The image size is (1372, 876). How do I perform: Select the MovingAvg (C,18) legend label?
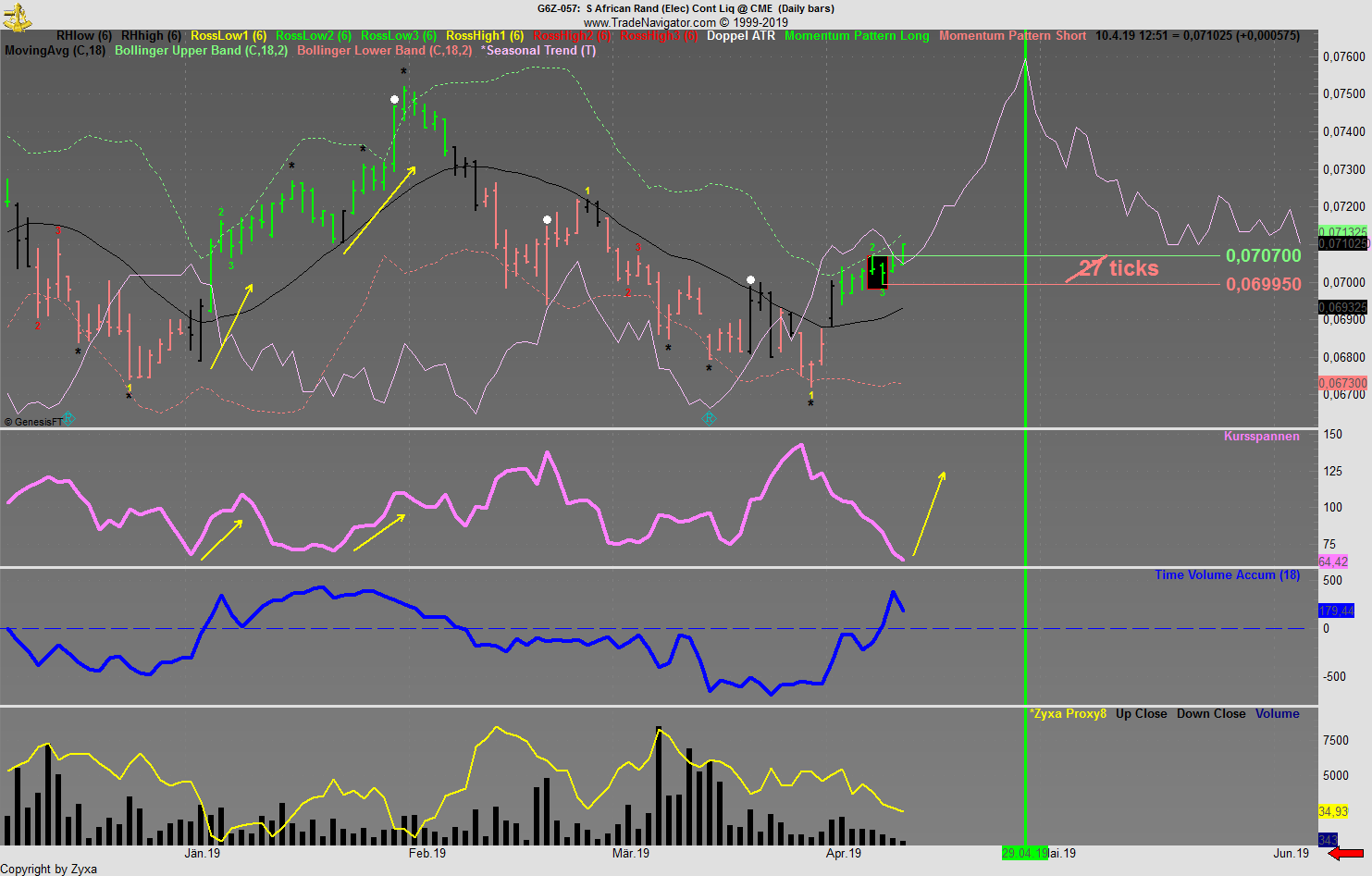[x=55, y=51]
